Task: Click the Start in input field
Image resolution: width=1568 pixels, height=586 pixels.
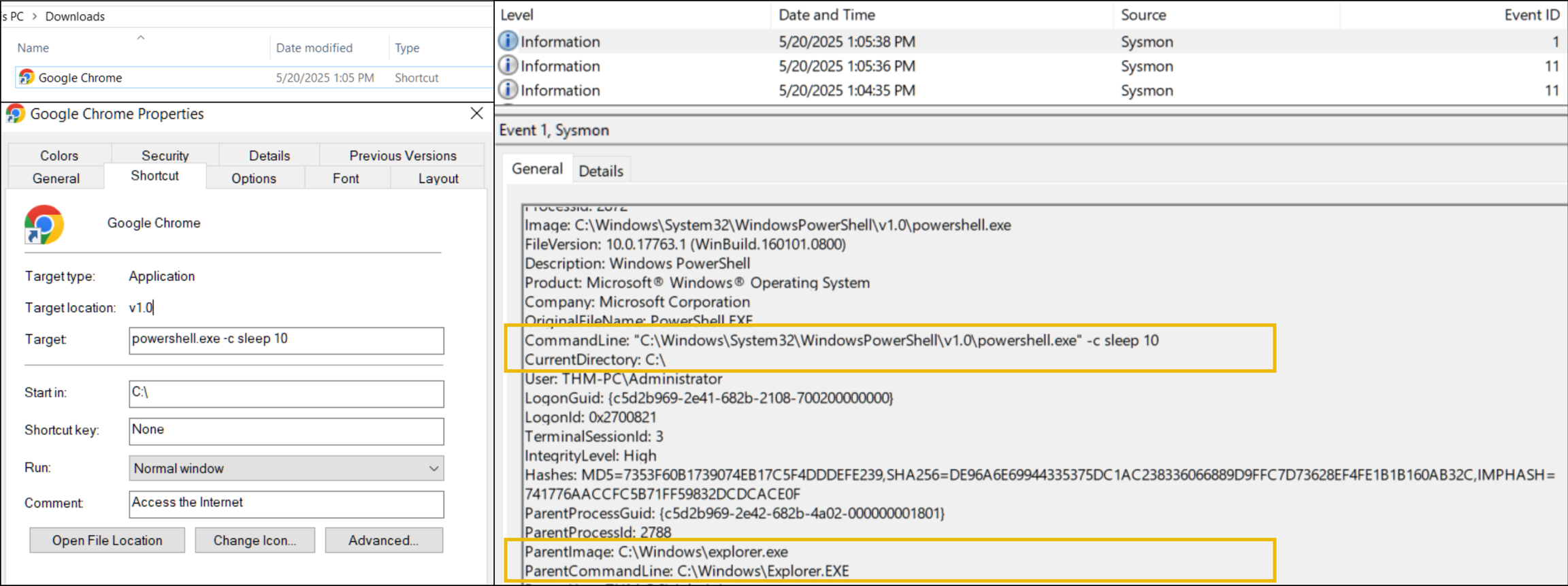Action: [x=286, y=393]
